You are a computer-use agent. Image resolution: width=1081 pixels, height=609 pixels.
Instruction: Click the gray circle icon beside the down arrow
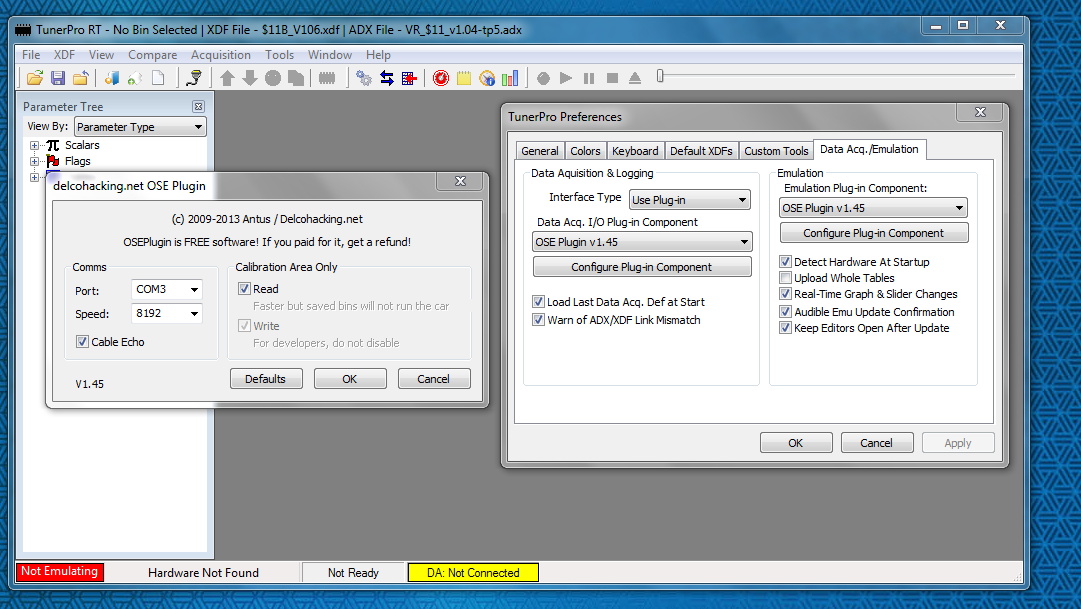(273, 78)
